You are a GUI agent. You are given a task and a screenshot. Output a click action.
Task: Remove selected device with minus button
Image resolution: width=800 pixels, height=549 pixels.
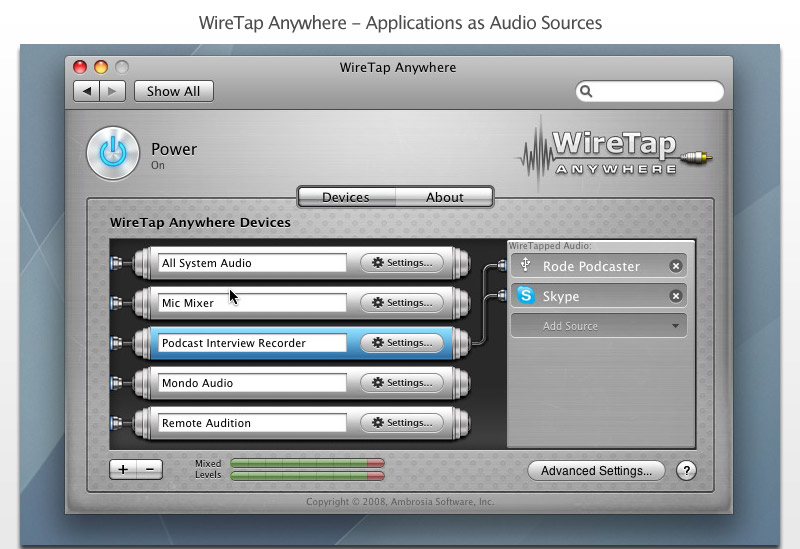click(x=149, y=469)
